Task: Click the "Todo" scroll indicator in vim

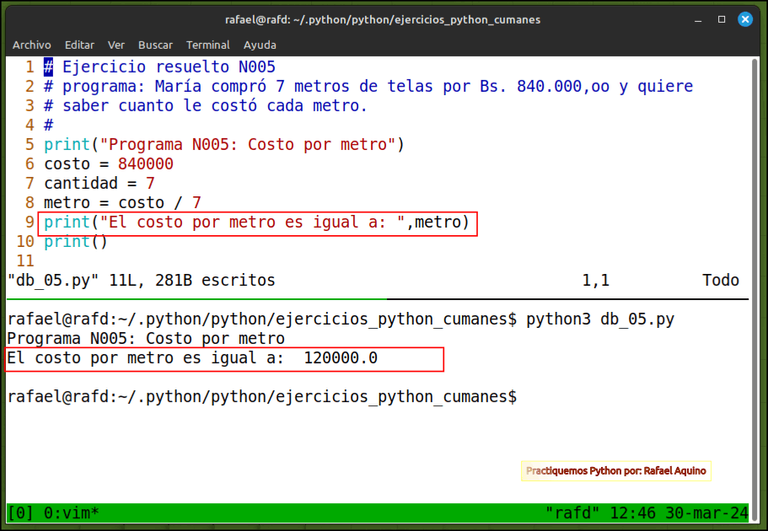Action: point(720,280)
